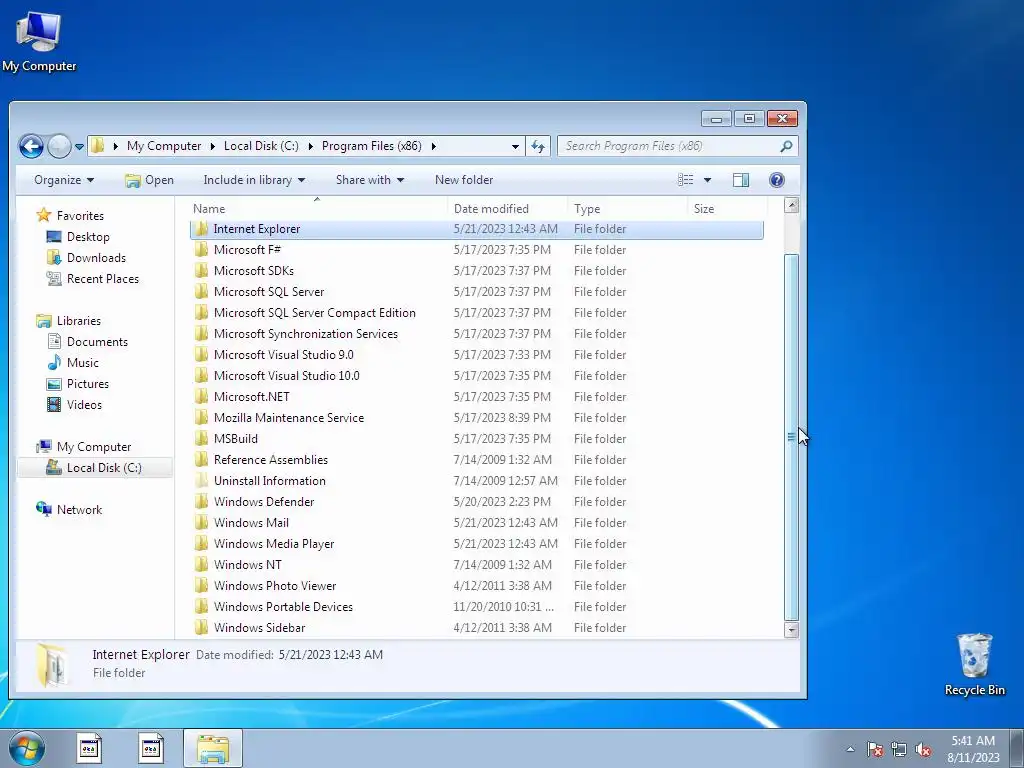Open the Organize menu
The height and width of the screenshot is (768, 1024).
point(64,180)
